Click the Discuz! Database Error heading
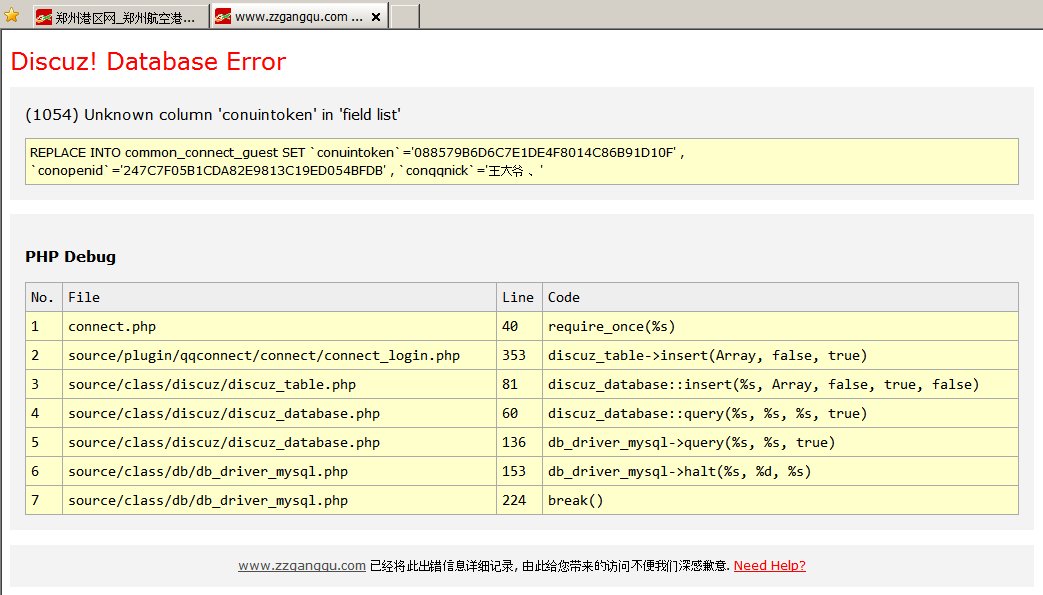The width and height of the screenshot is (1043, 595). pos(148,61)
